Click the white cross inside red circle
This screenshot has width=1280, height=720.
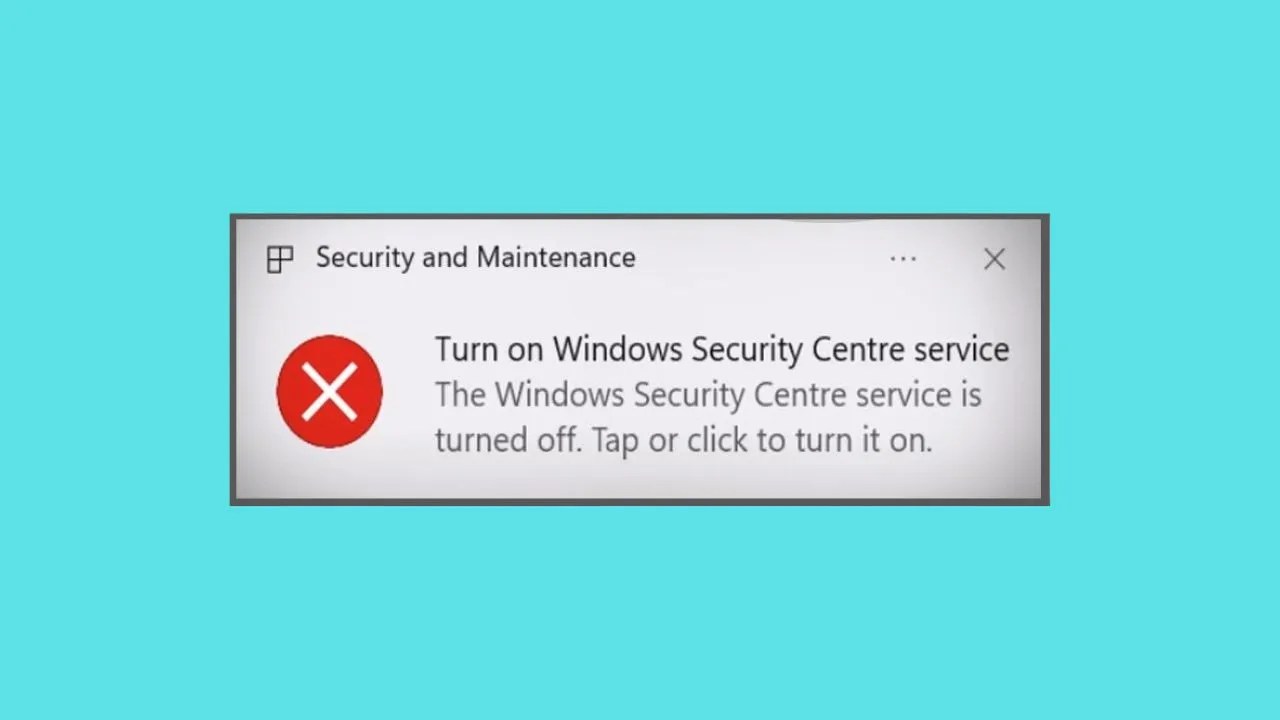click(329, 391)
